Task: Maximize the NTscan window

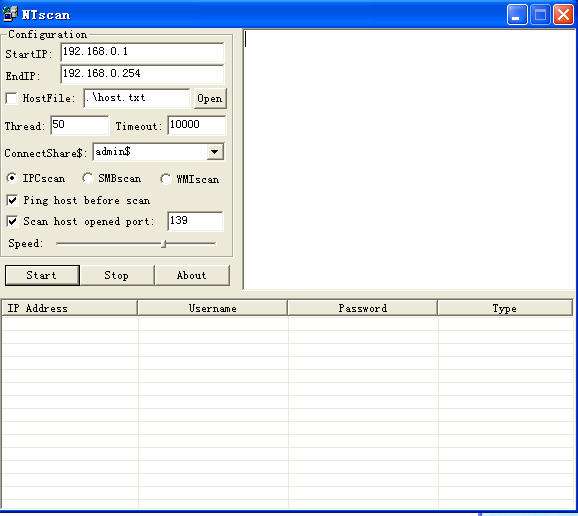Action: [540, 15]
